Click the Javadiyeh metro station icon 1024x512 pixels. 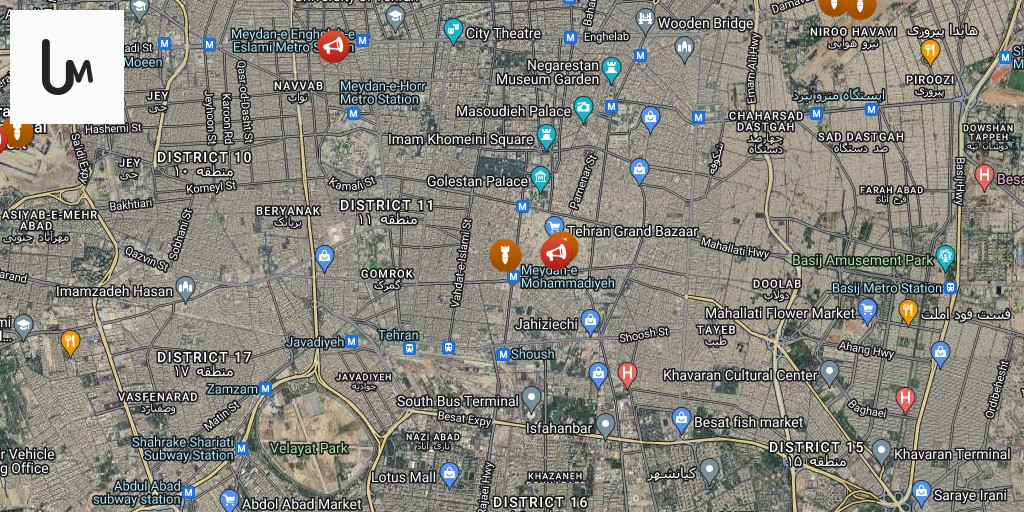tap(351, 342)
